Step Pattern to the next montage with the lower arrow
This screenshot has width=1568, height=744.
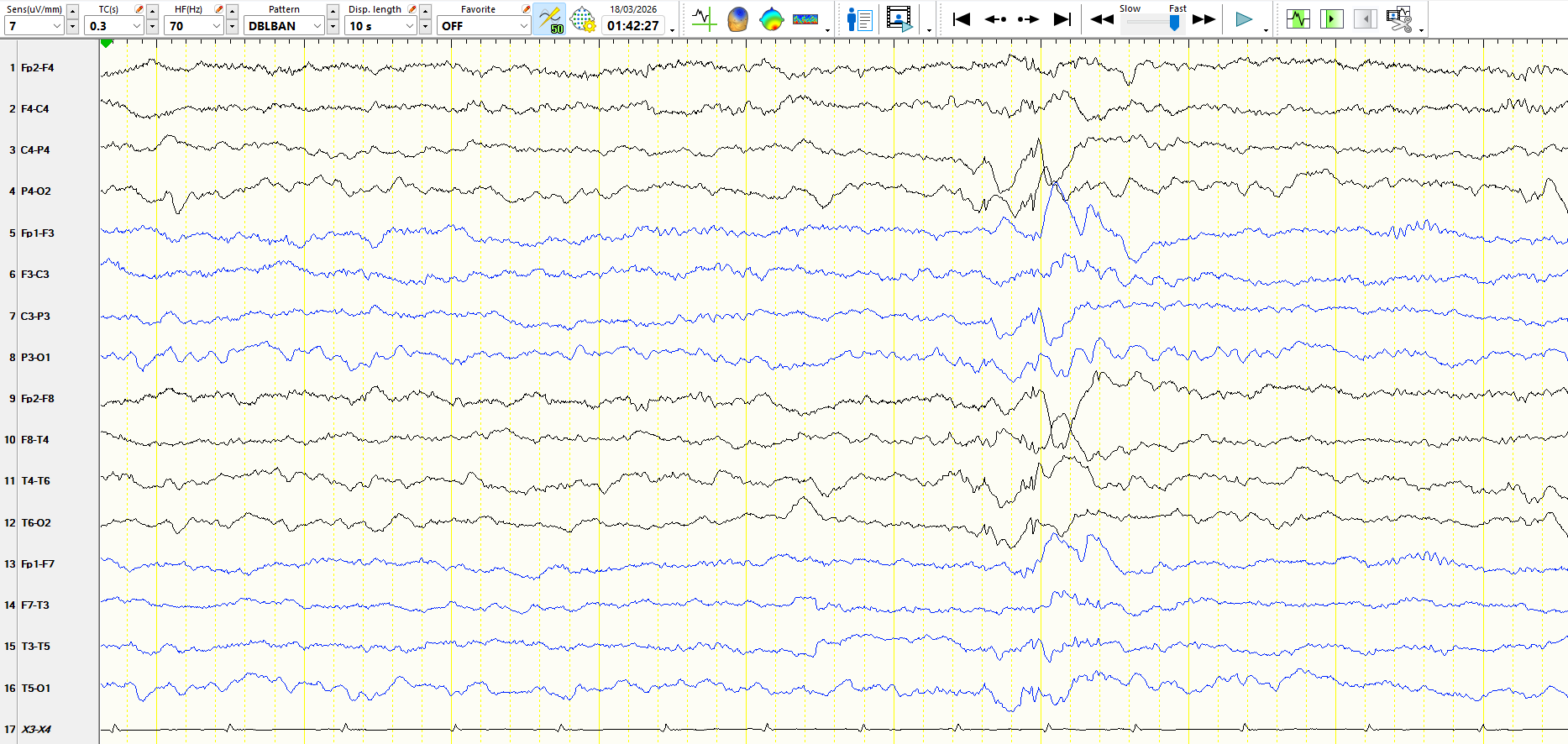click(333, 26)
